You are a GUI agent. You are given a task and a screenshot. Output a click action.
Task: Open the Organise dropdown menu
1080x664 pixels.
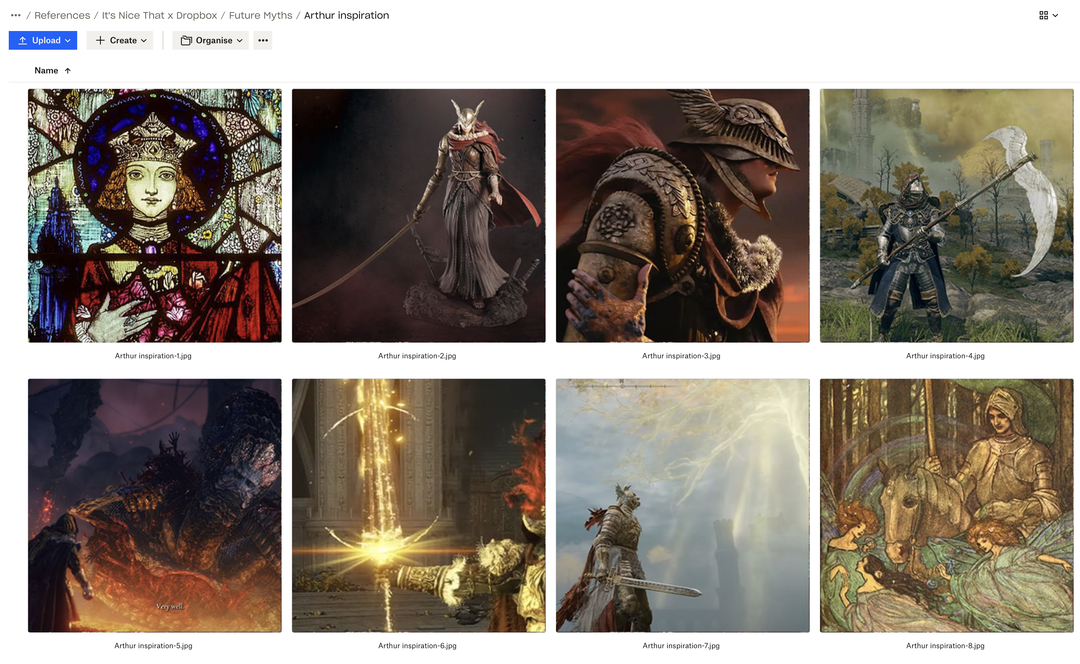(x=211, y=41)
